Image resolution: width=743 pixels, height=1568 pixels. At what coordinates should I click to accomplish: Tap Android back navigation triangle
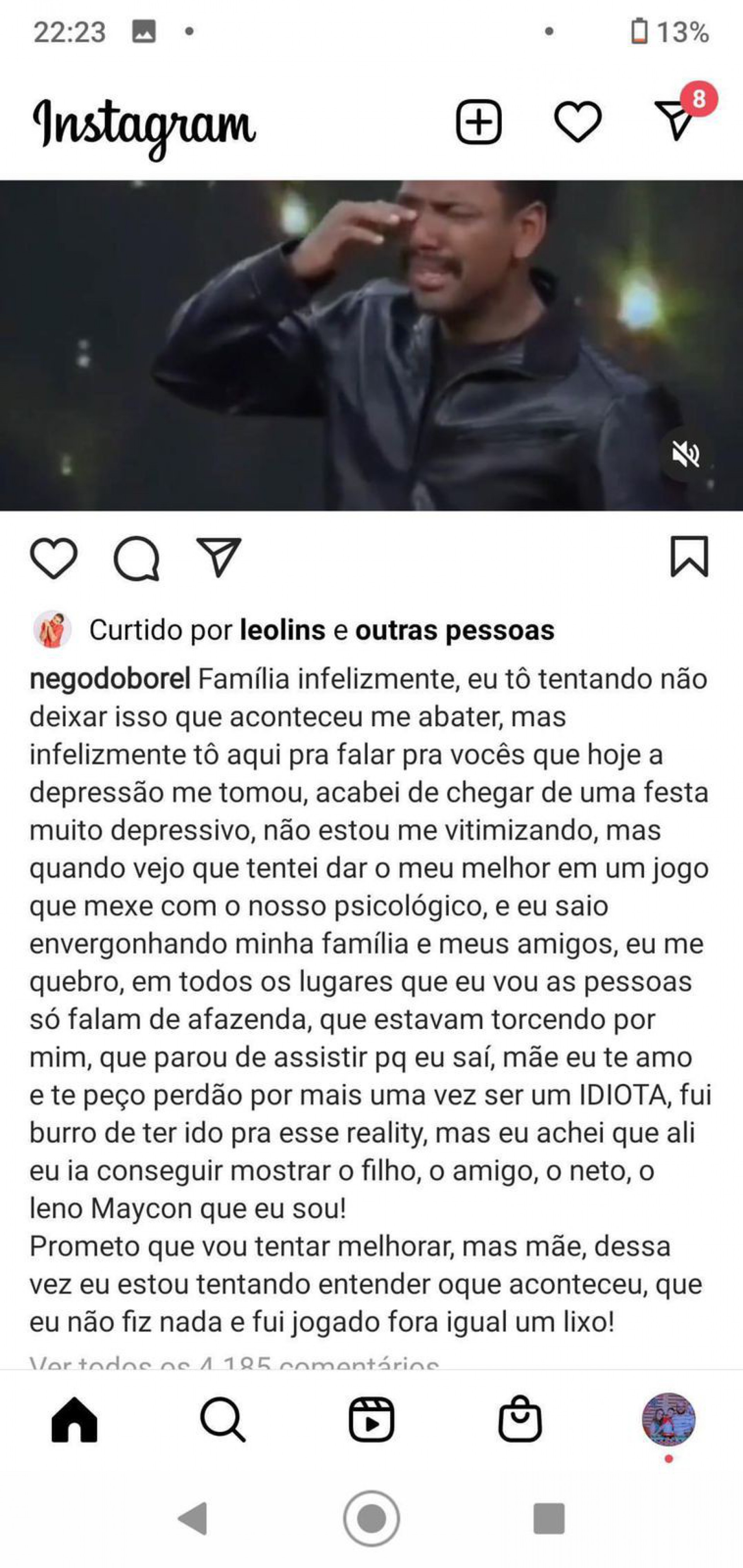[193, 1519]
